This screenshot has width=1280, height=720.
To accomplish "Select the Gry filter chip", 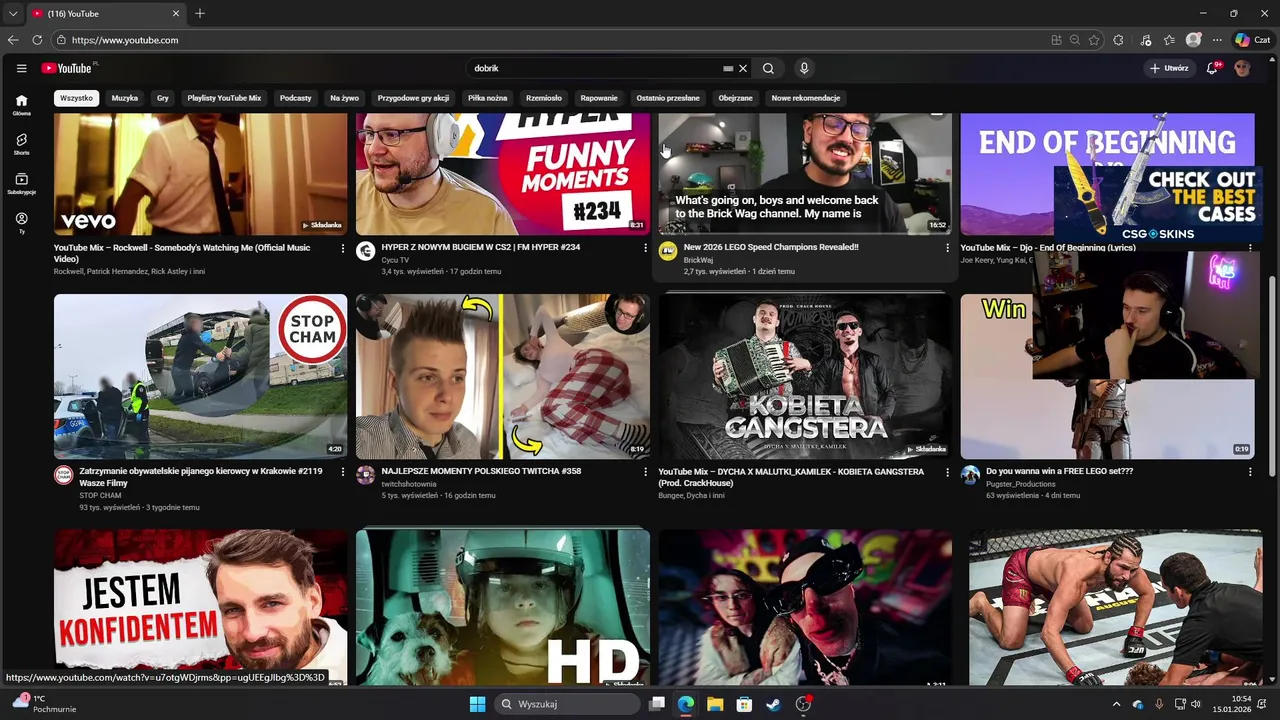I will [x=163, y=98].
